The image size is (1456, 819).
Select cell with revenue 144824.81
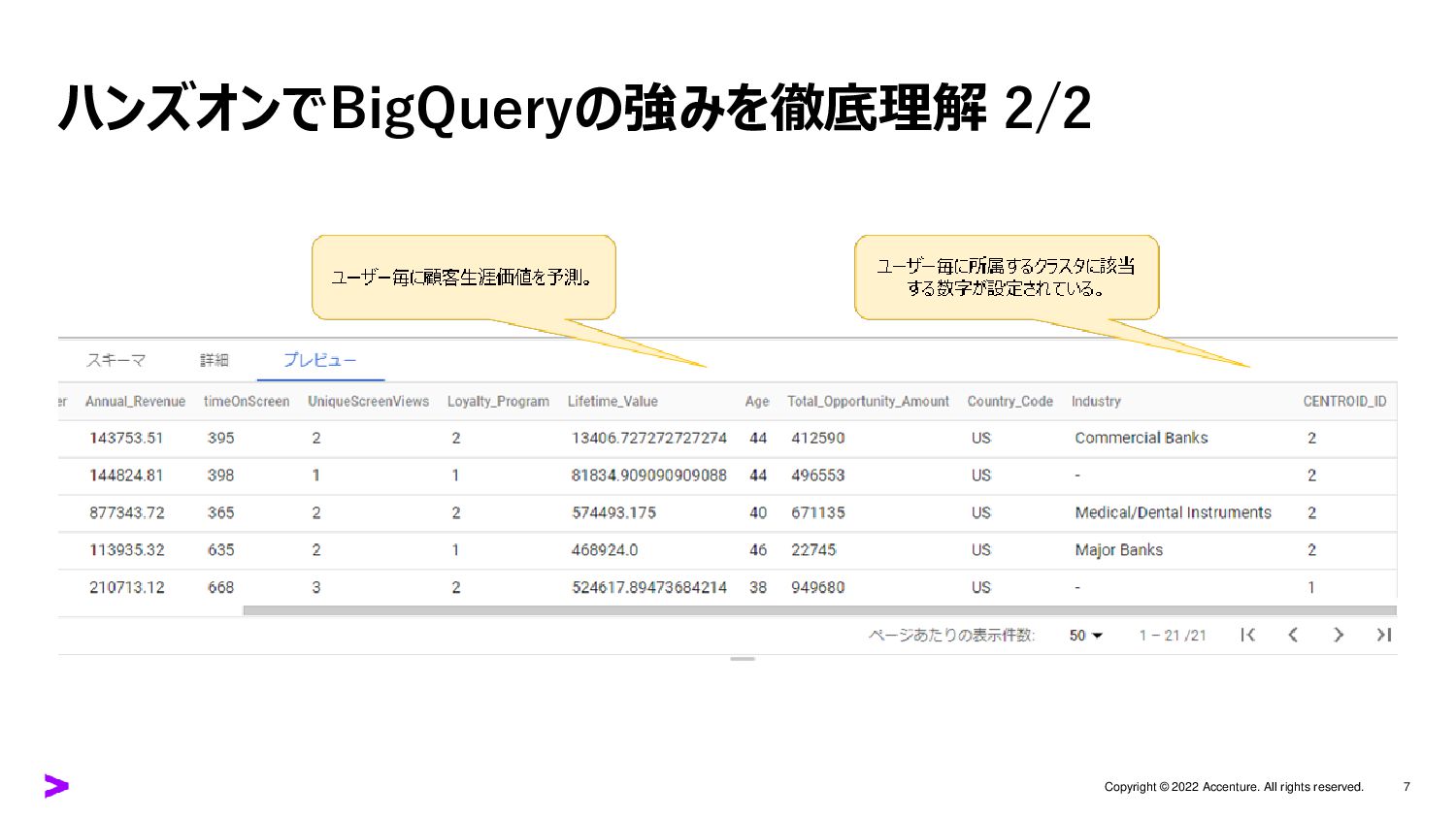pos(126,475)
